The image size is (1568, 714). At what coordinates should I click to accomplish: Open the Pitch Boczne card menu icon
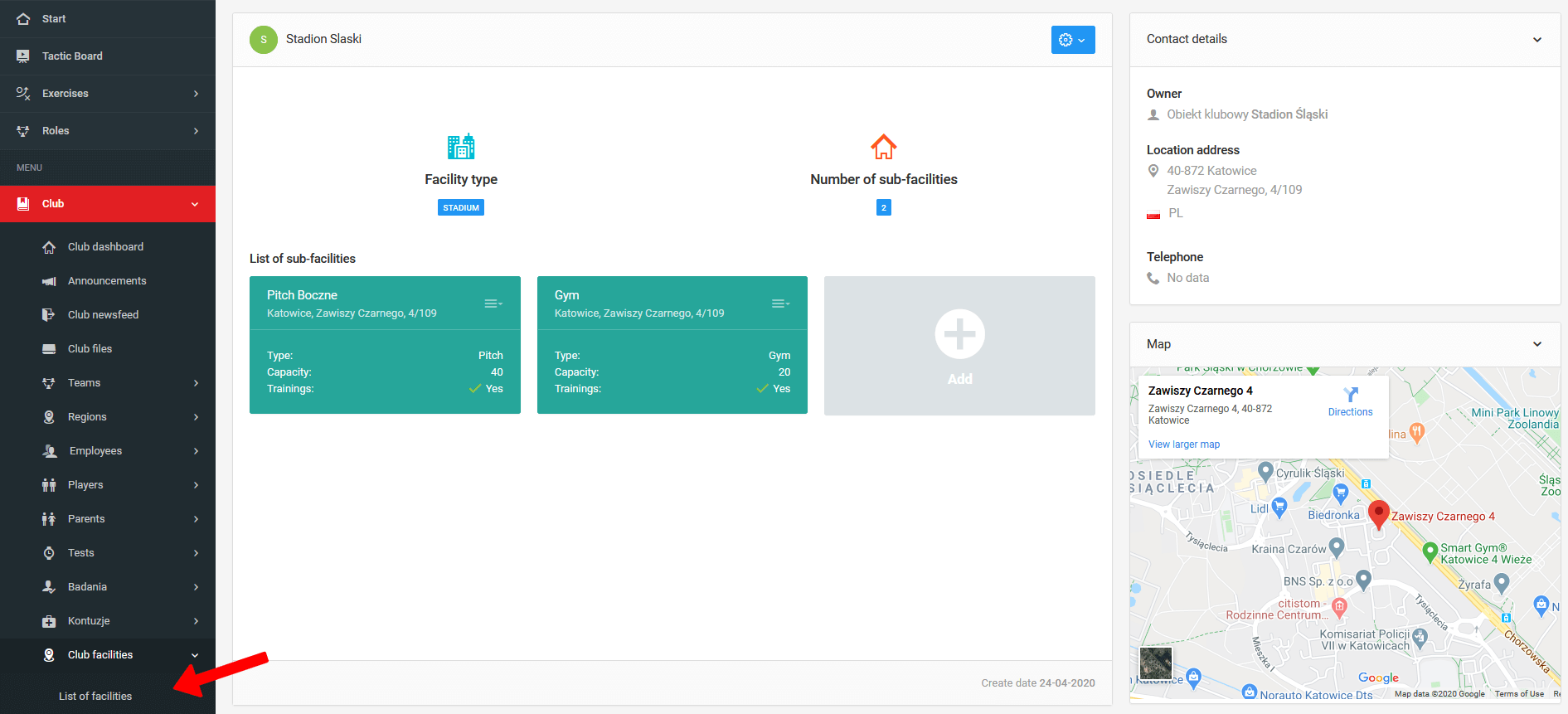click(x=493, y=304)
